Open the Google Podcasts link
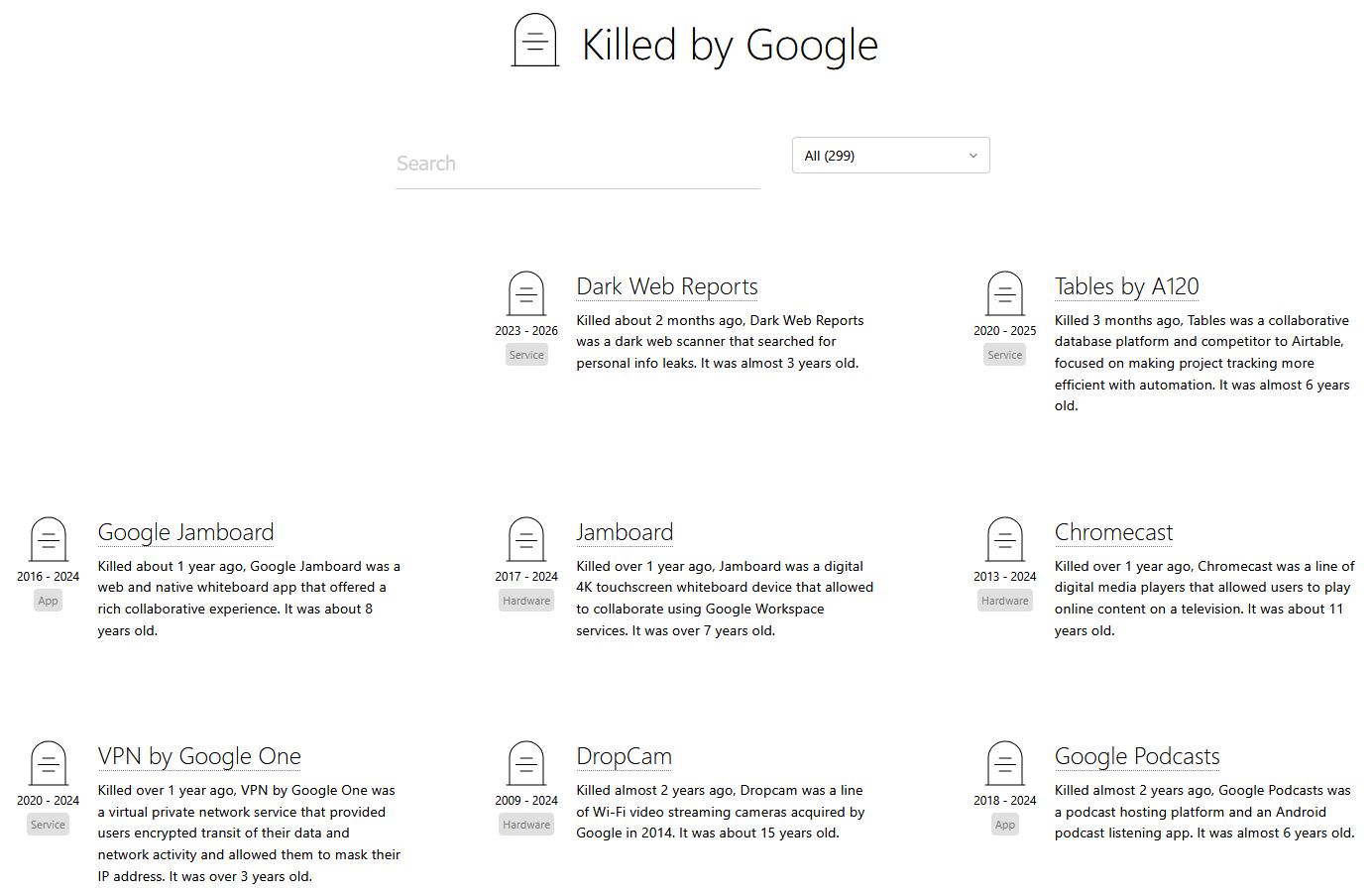 (1137, 757)
